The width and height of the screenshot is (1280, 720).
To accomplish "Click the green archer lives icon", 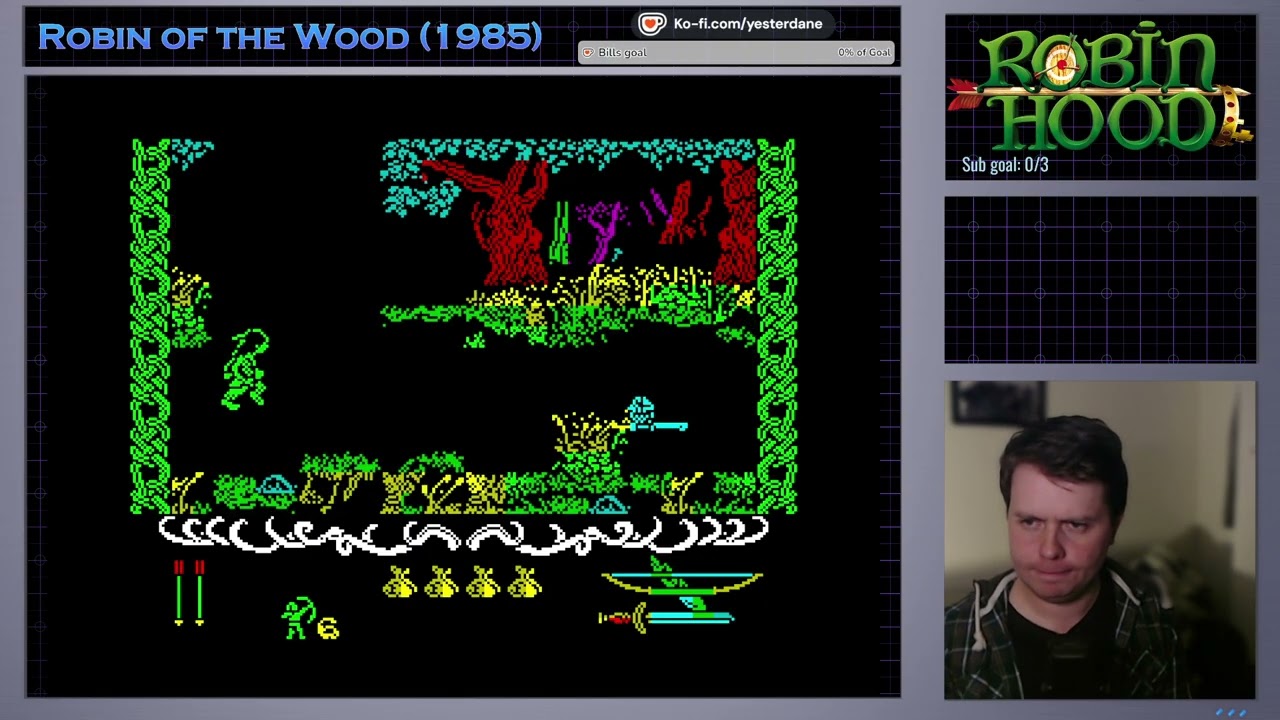I will click(x=298, y=618).
